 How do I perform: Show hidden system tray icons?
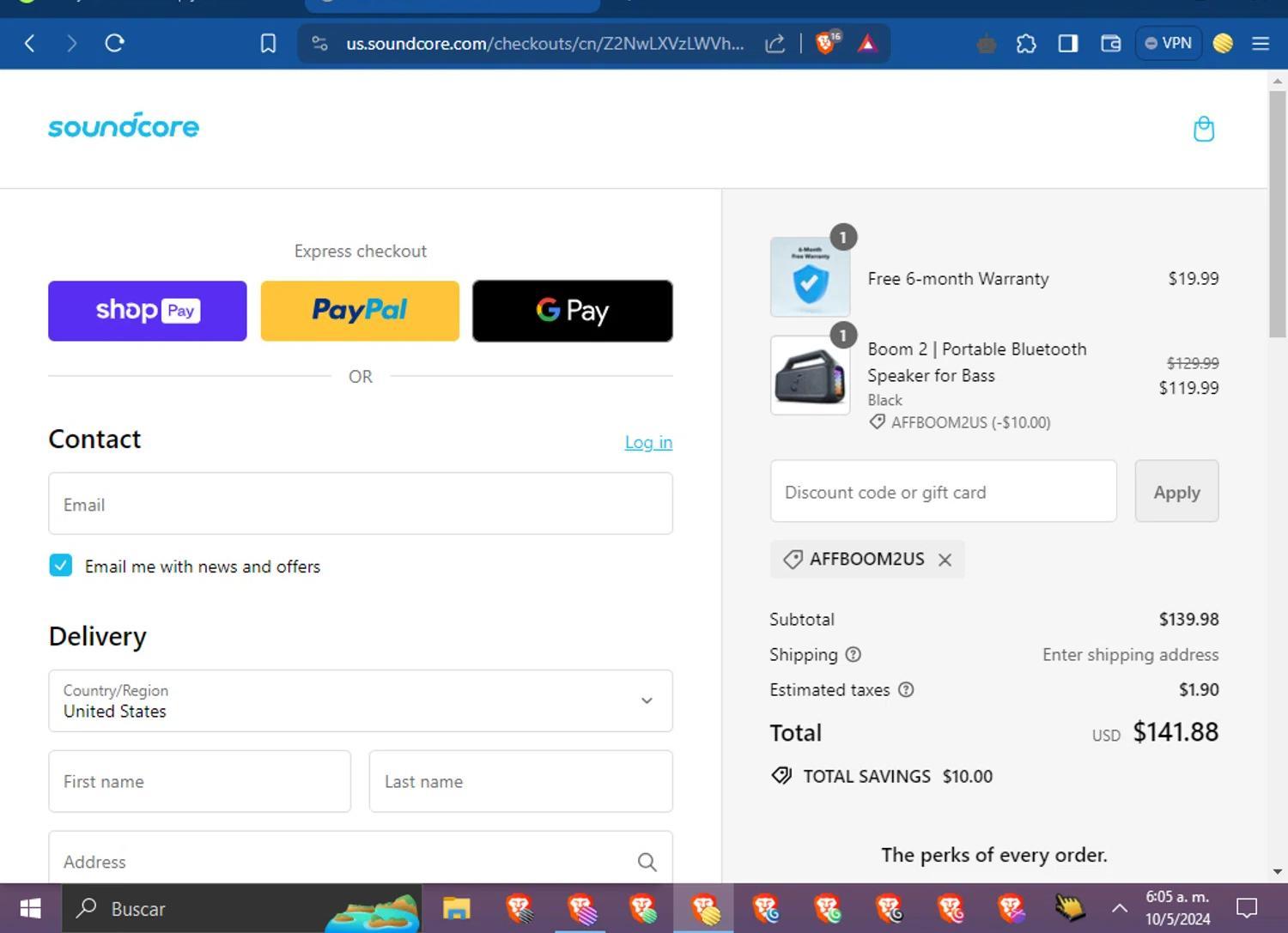[x=1119, y=908]
